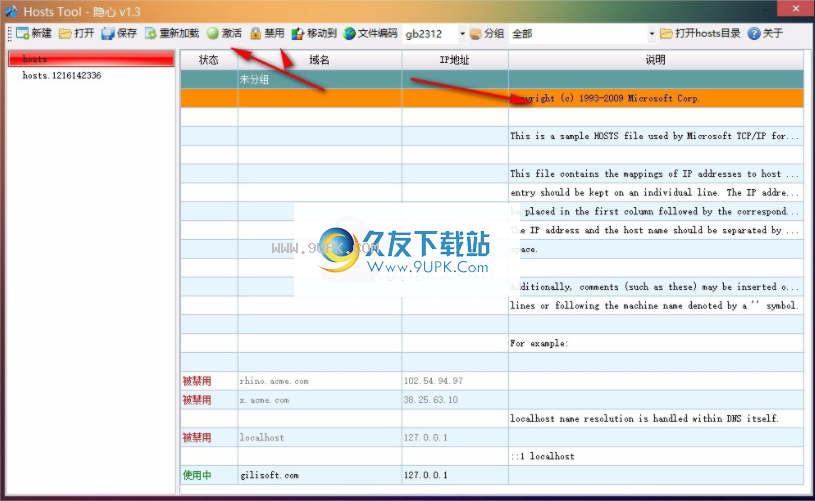Select the Copyright Microsoft Corp. row
This screenshot has height=501, width=815.
(x=492, y=98)
